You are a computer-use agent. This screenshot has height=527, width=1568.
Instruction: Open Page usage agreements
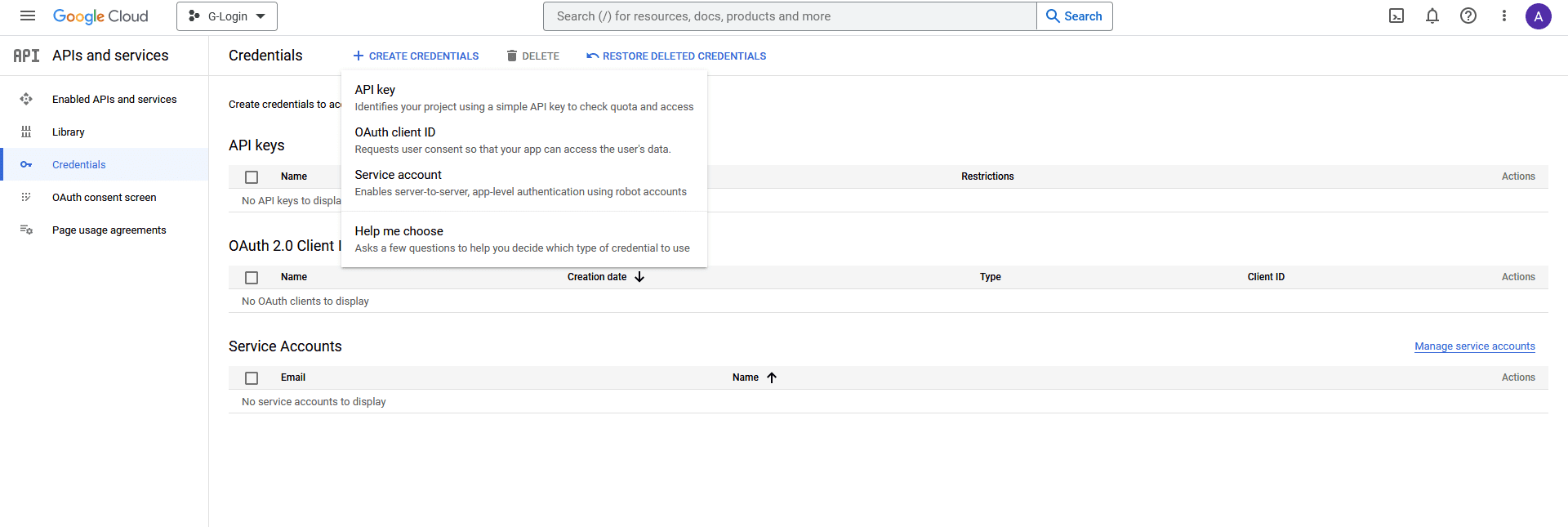(x=109, y=230)
